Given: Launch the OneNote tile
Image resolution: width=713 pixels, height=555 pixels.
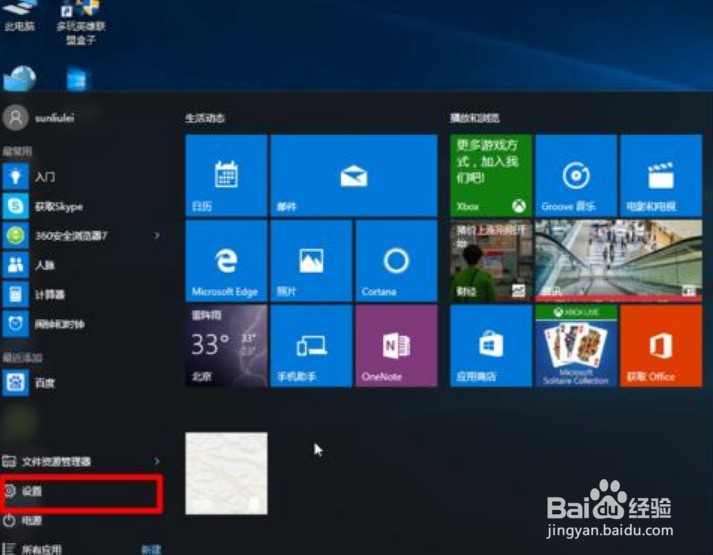Looking at the screenshot, I should (x=396, y=345).
